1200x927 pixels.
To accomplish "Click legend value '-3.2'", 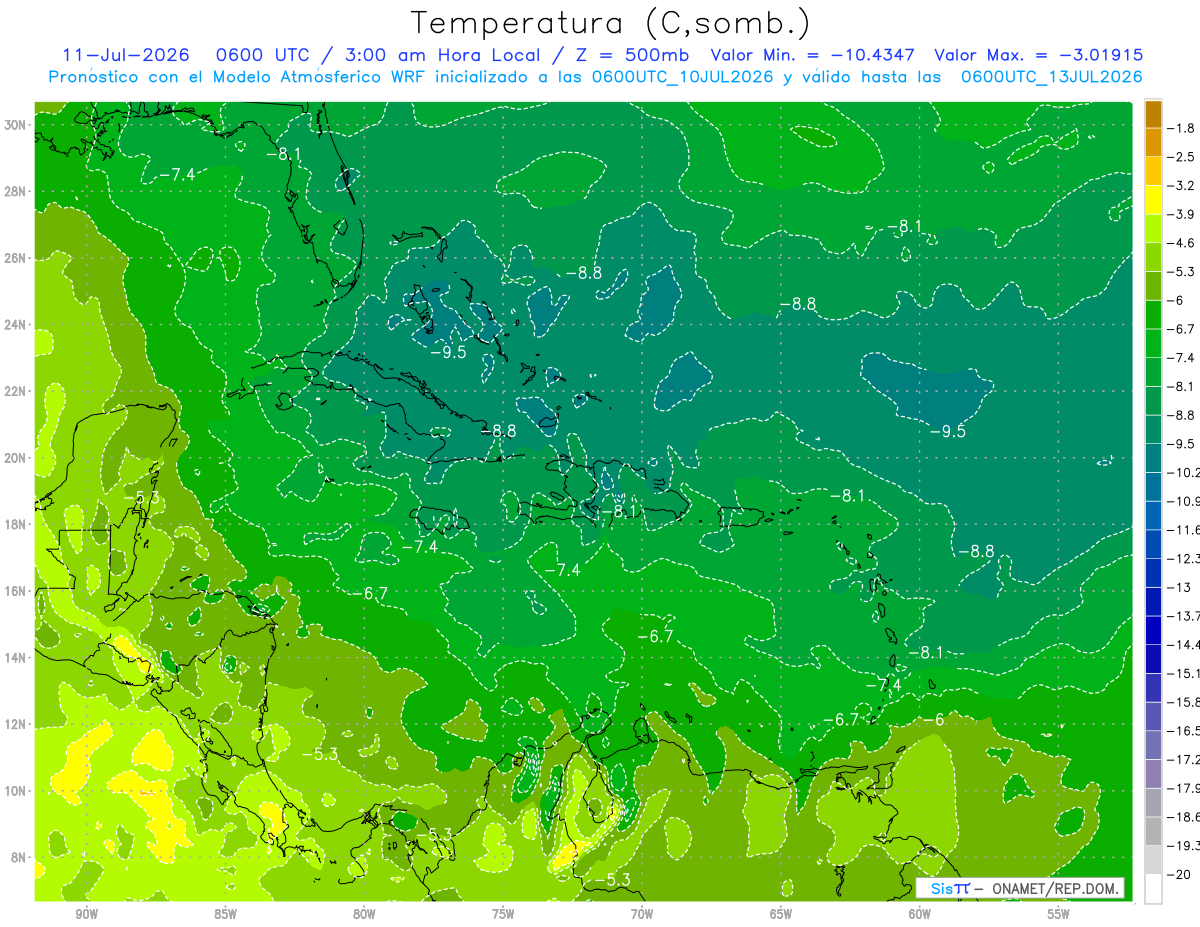I will 1181,186.
